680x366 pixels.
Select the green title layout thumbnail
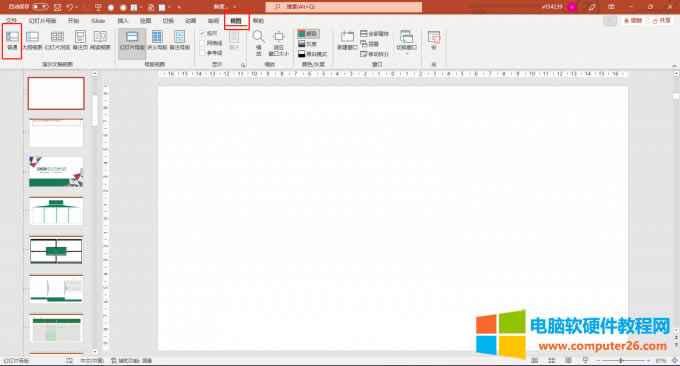point(56,172)
